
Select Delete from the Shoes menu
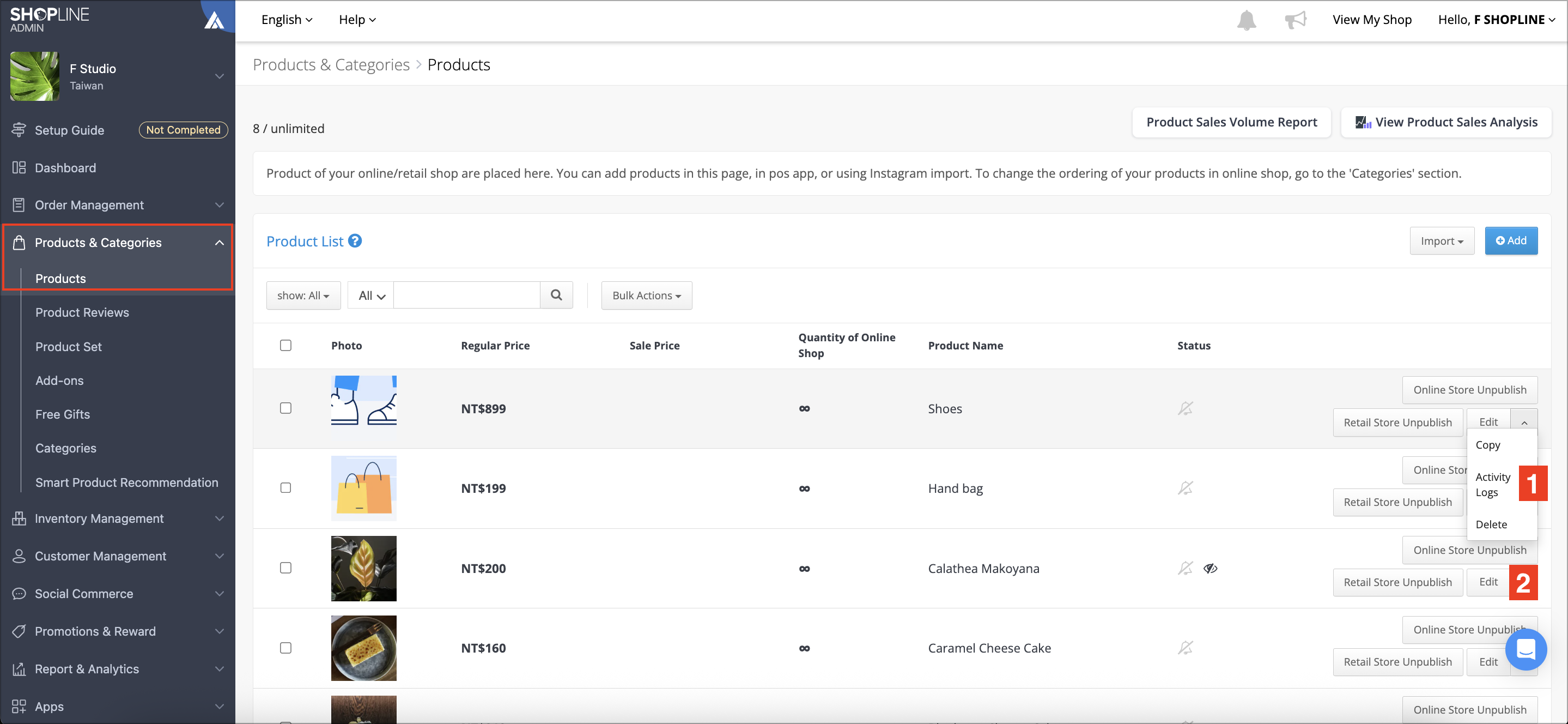(1491, 524)
